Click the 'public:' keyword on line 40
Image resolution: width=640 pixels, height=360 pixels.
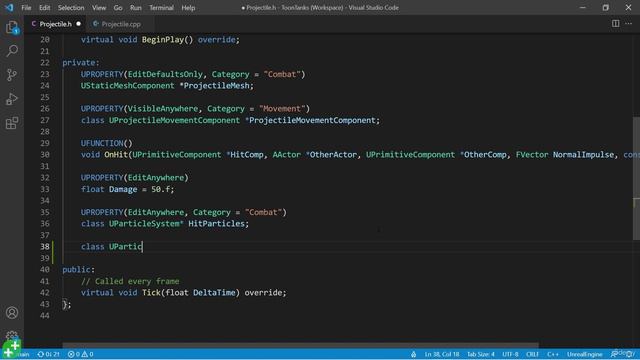(x=78, y=269)
